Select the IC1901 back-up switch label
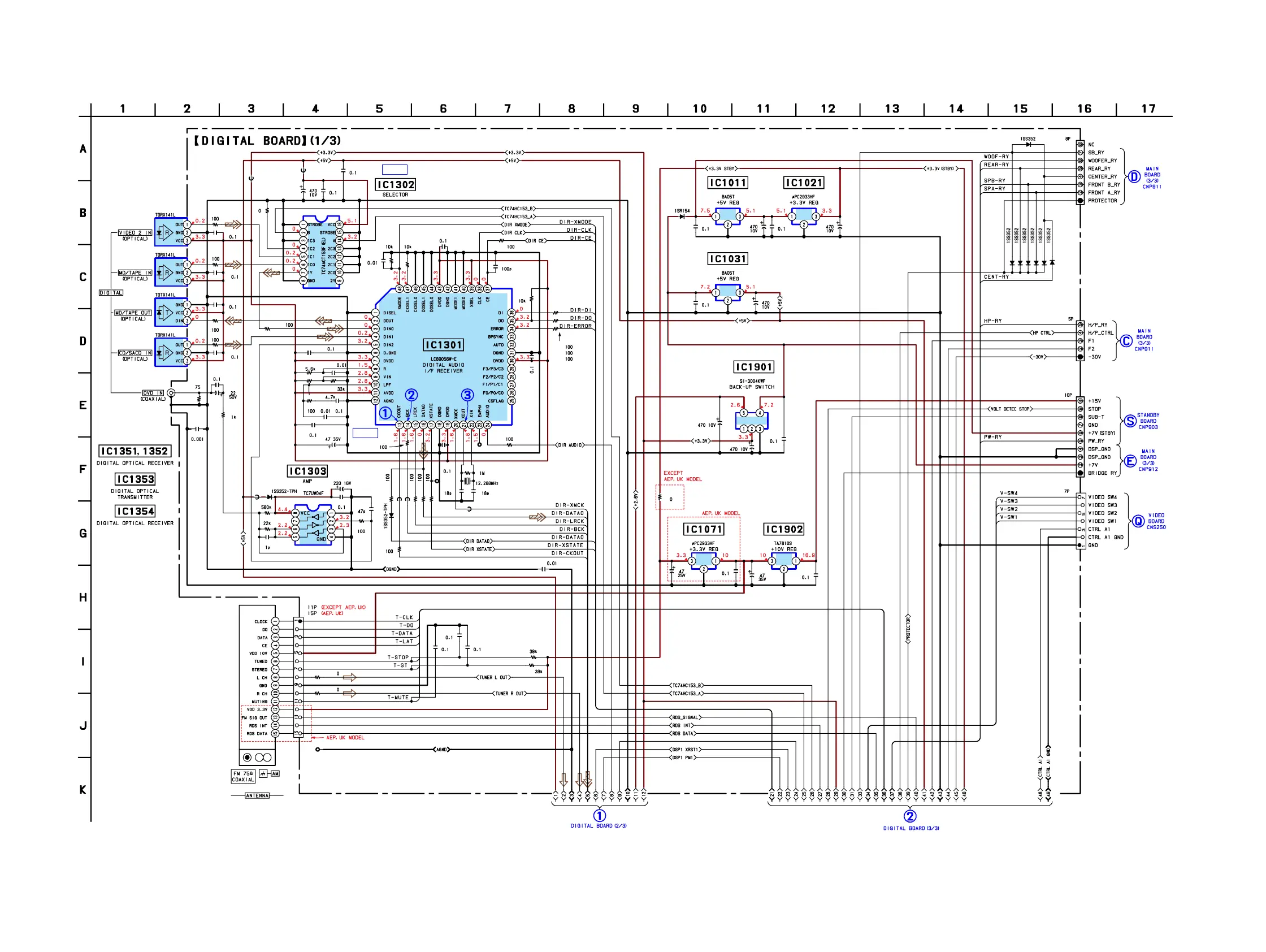Image resolution: width=1266 pixels, height=952 pixels. [x=754, y=367]
